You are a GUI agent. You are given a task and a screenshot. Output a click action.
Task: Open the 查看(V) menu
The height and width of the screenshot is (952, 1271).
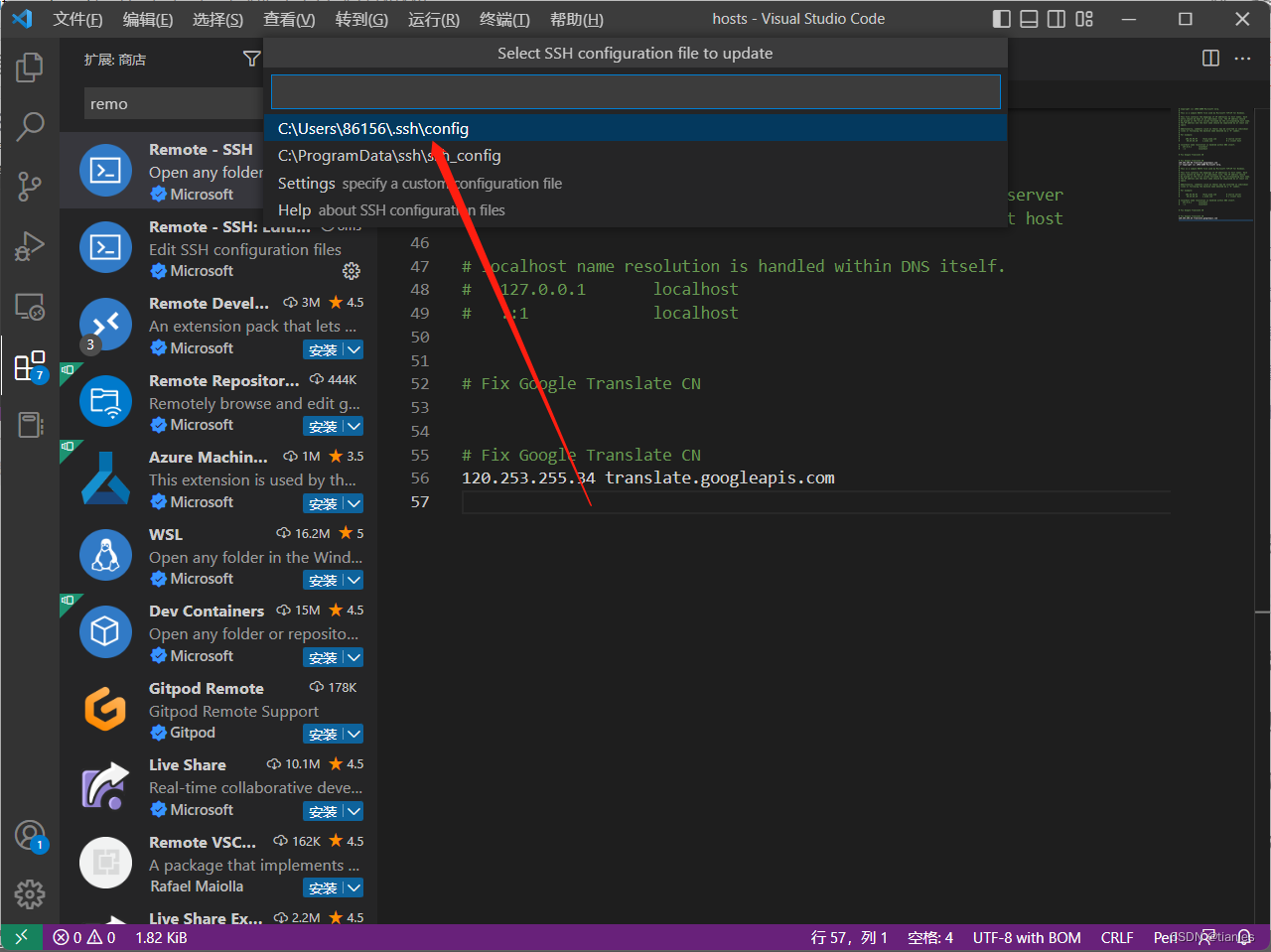point(289,19)
